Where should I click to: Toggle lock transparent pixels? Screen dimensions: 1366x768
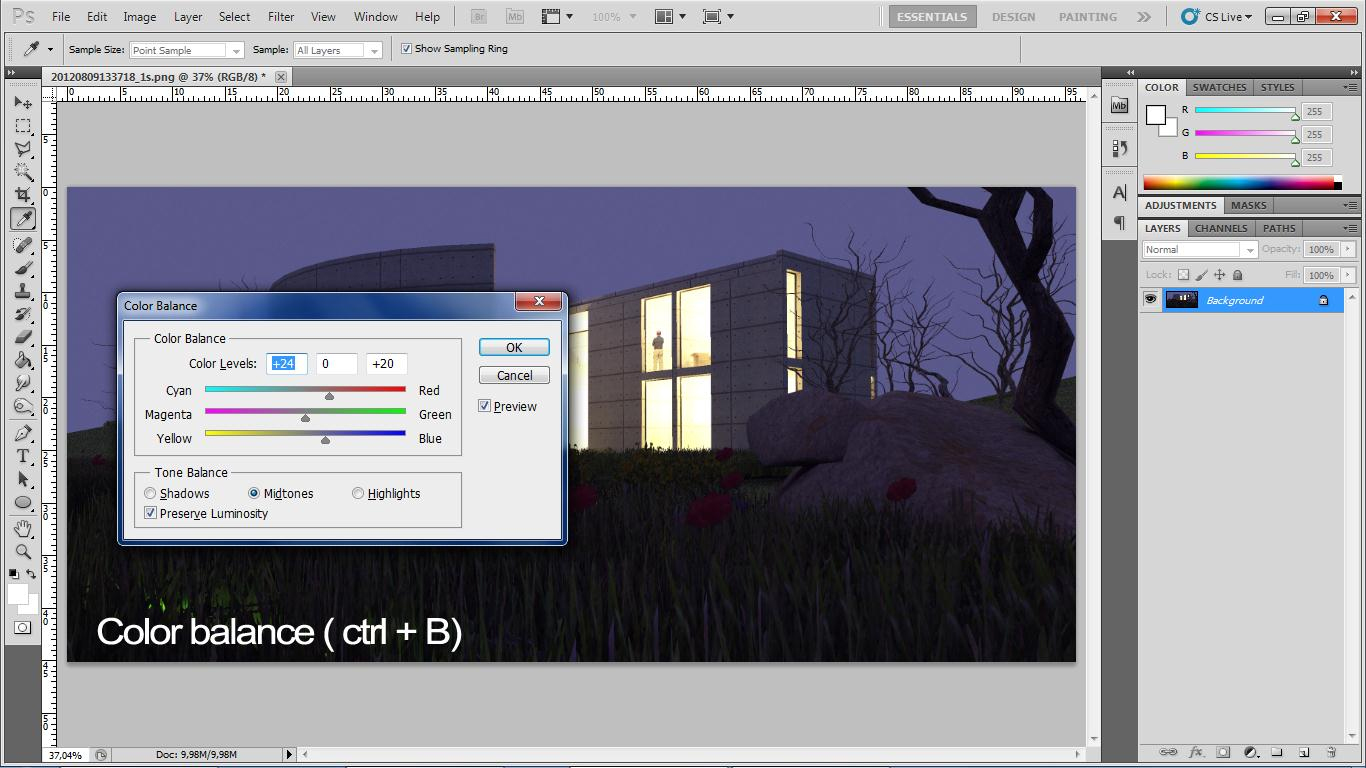[x=1183, y=275]
